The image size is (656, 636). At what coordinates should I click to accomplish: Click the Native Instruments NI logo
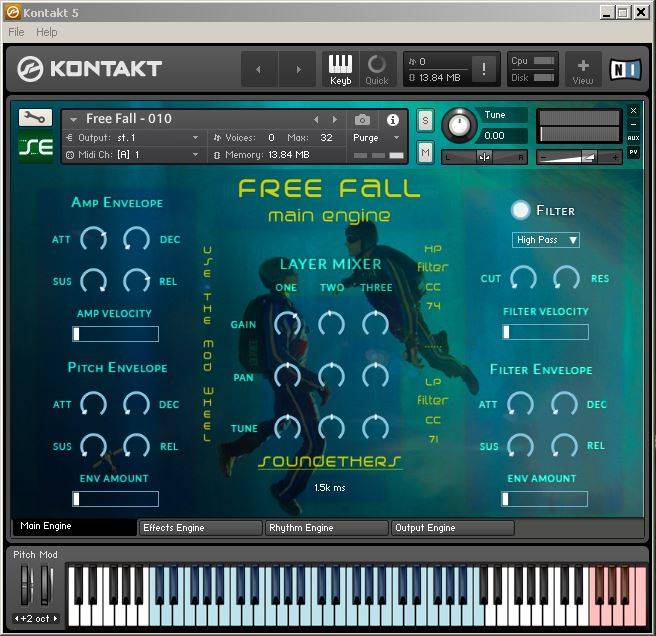point(626,68)
